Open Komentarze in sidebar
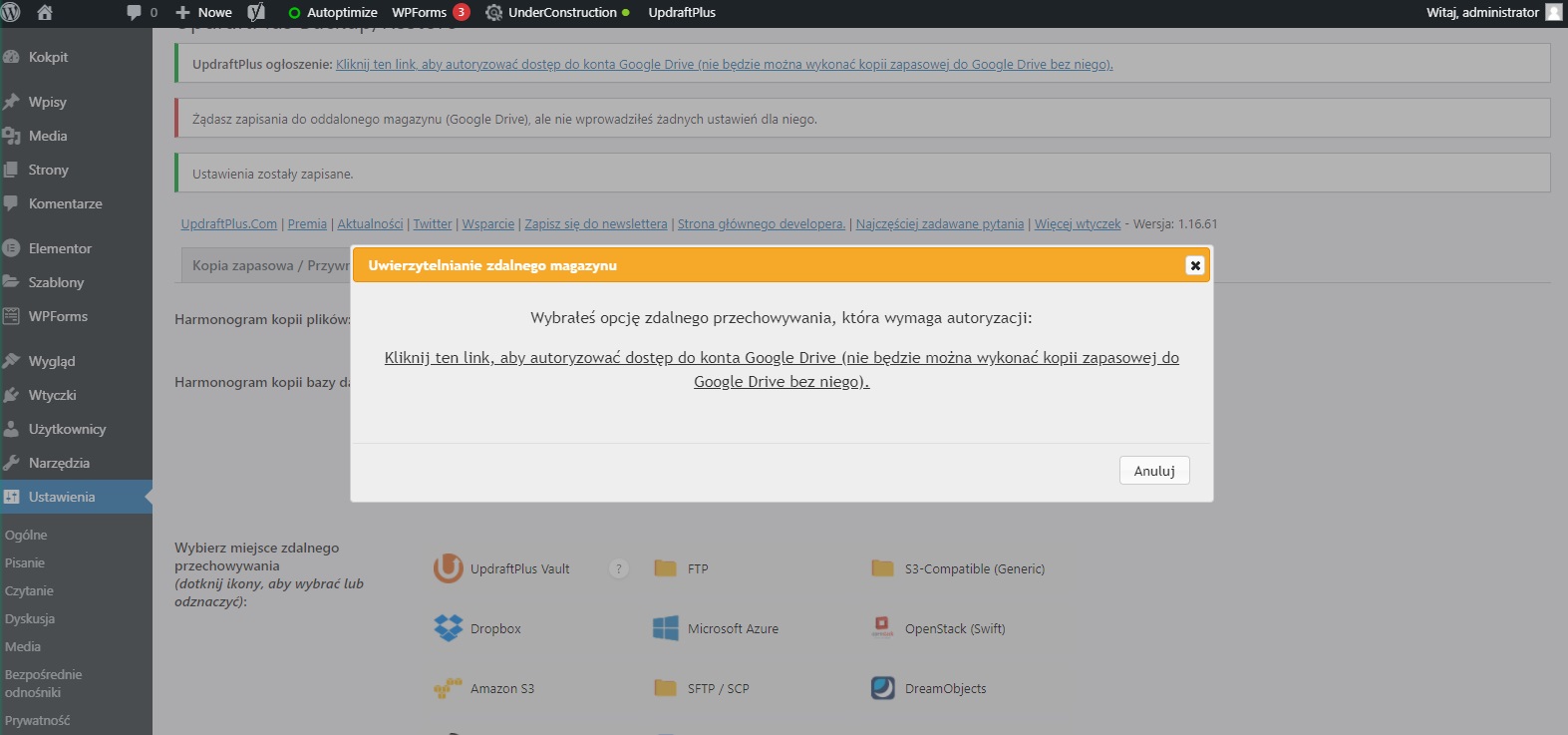The width and height of the screenshot is (1568, 735). tap(76, 203)
